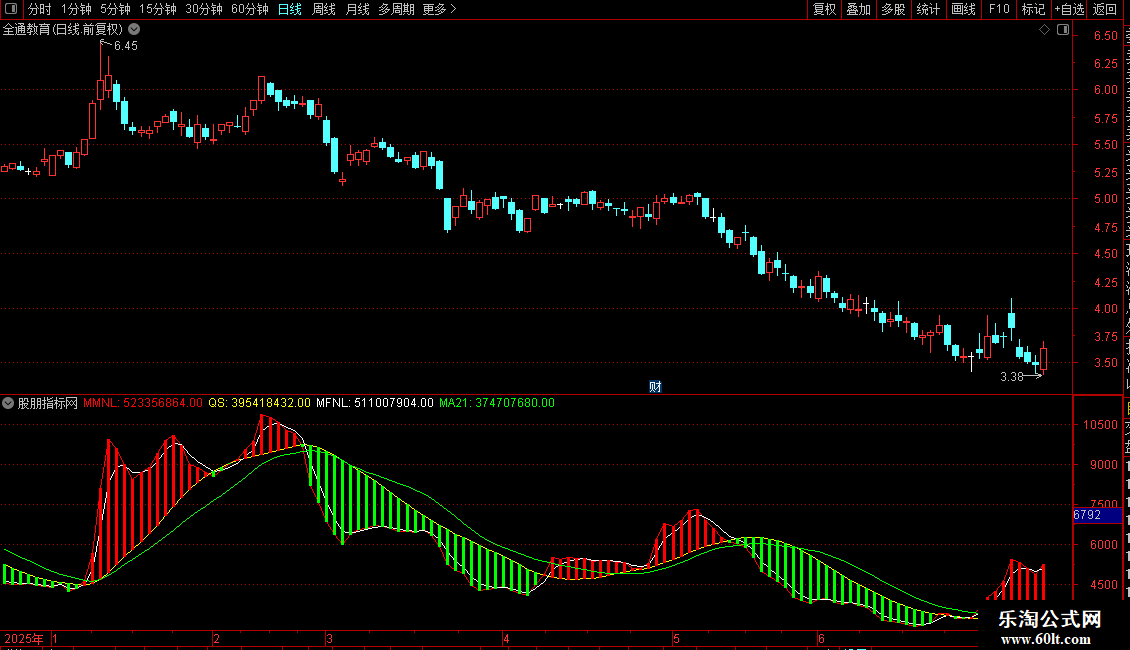
Task: Click the QS: 395418432.00 label
Action: click(x=259, y=404)
